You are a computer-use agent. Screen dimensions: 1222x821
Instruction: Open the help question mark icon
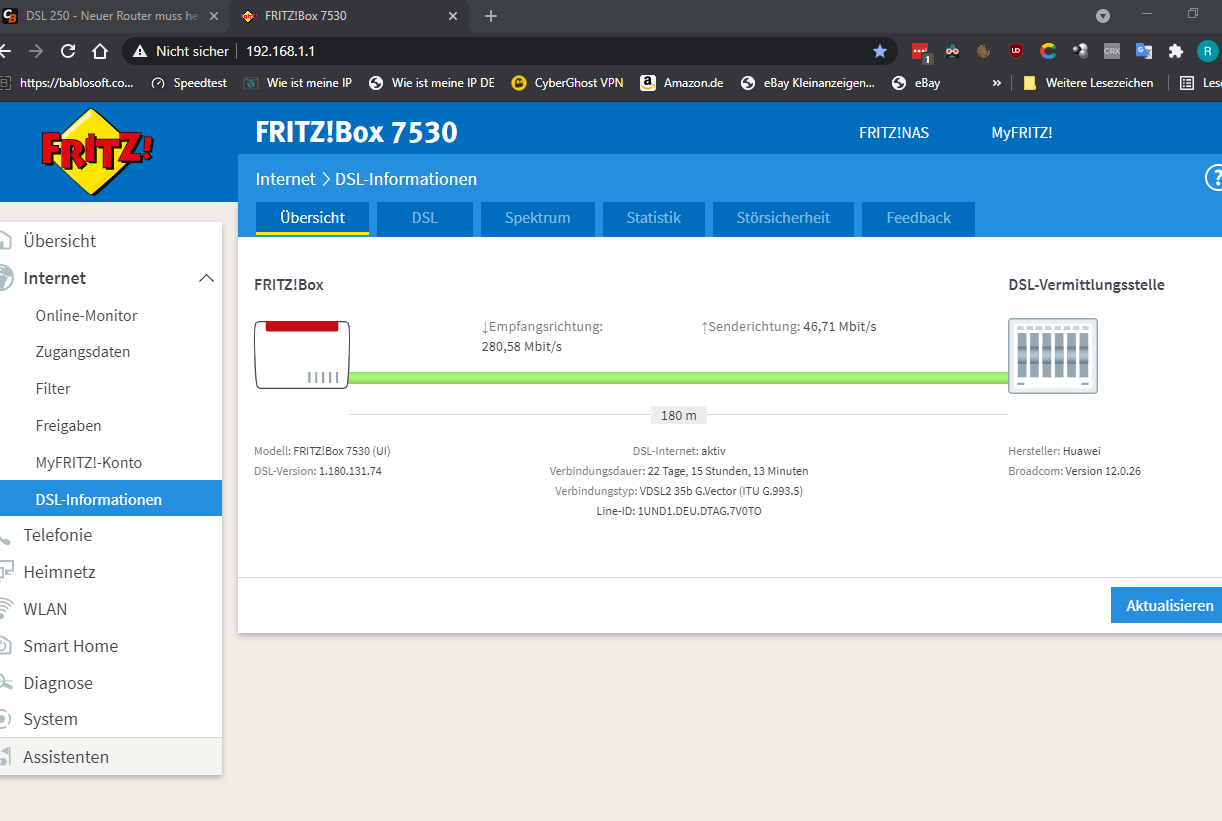1214,178
